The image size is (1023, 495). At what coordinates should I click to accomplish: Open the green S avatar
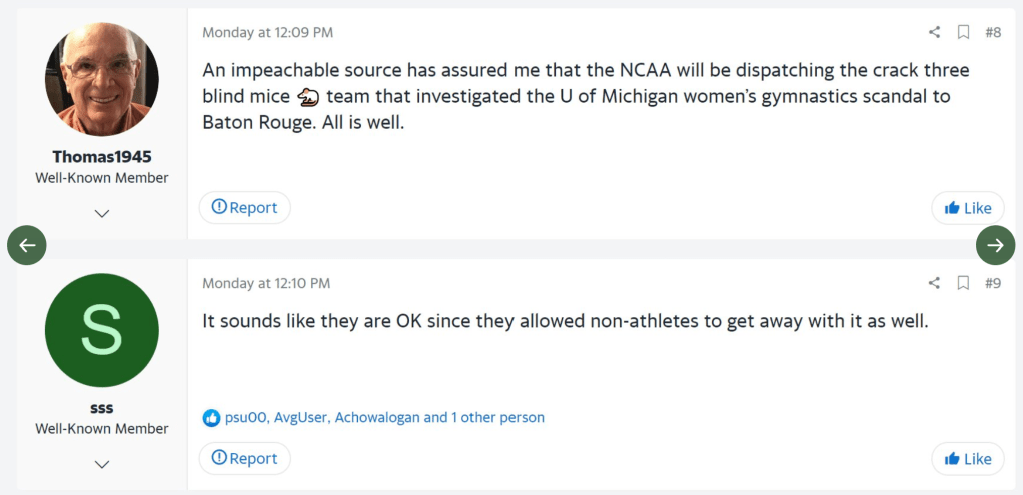pyautogui.click(x=102, y=330)
